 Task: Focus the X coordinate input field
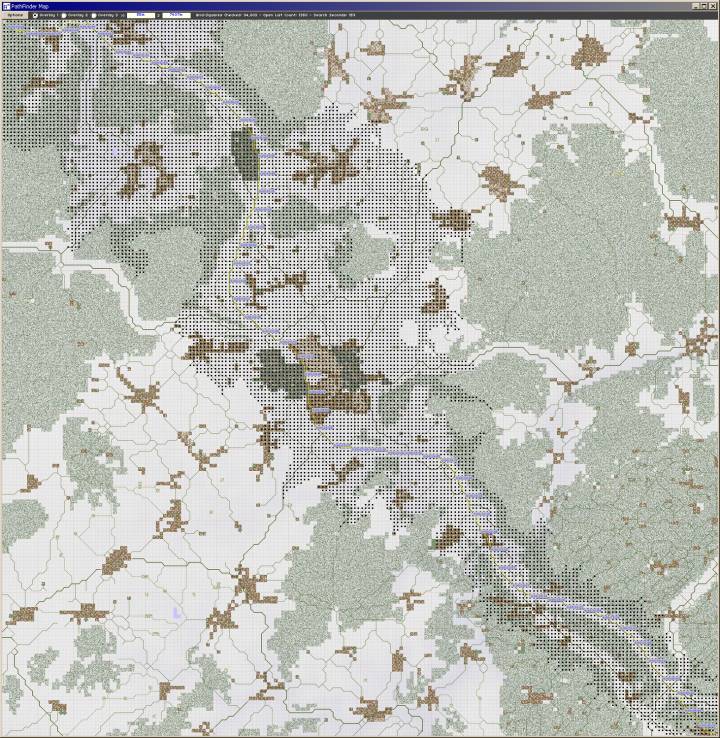[141, 15]
